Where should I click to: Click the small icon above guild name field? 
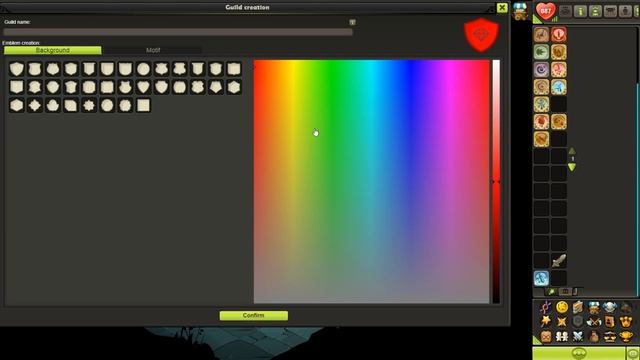coord(352,22)
